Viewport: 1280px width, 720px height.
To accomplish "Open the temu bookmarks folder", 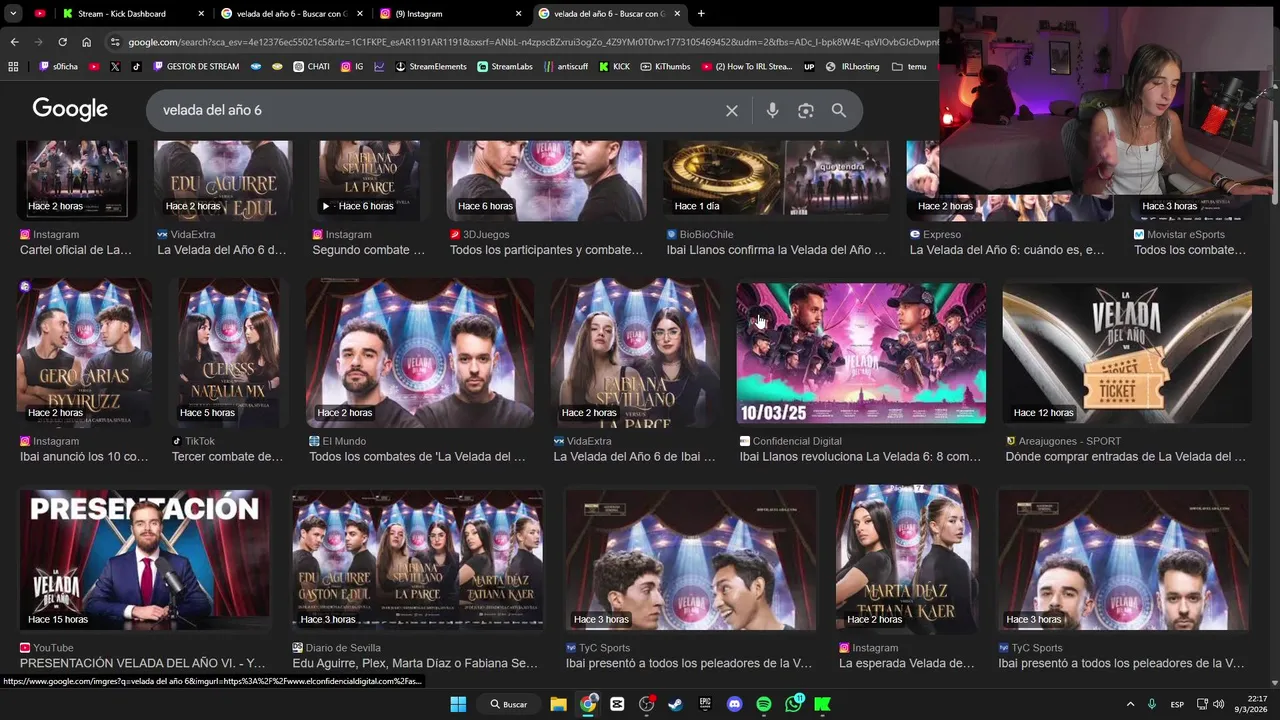I will click(x=909, y=67).
